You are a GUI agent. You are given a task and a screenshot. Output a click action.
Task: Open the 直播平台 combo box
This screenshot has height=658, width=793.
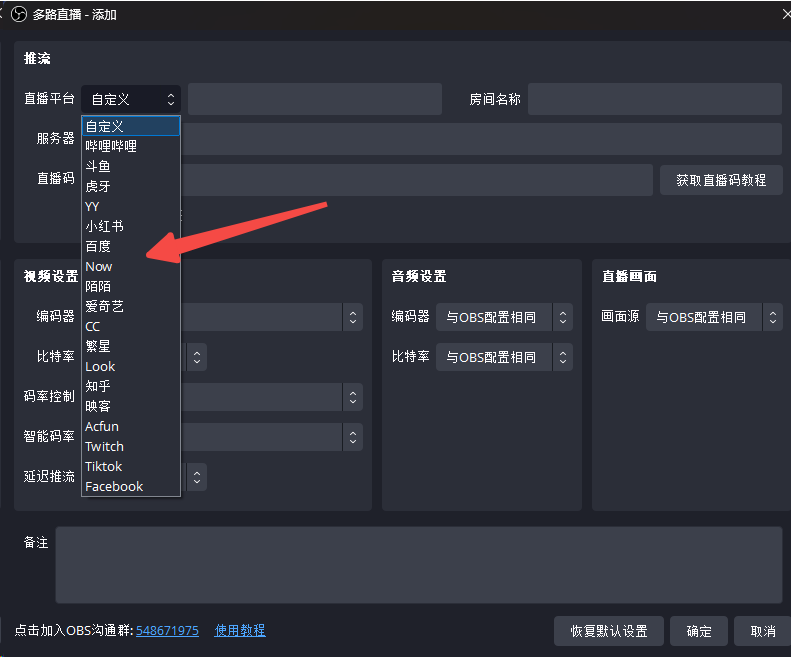click(131, 99)
